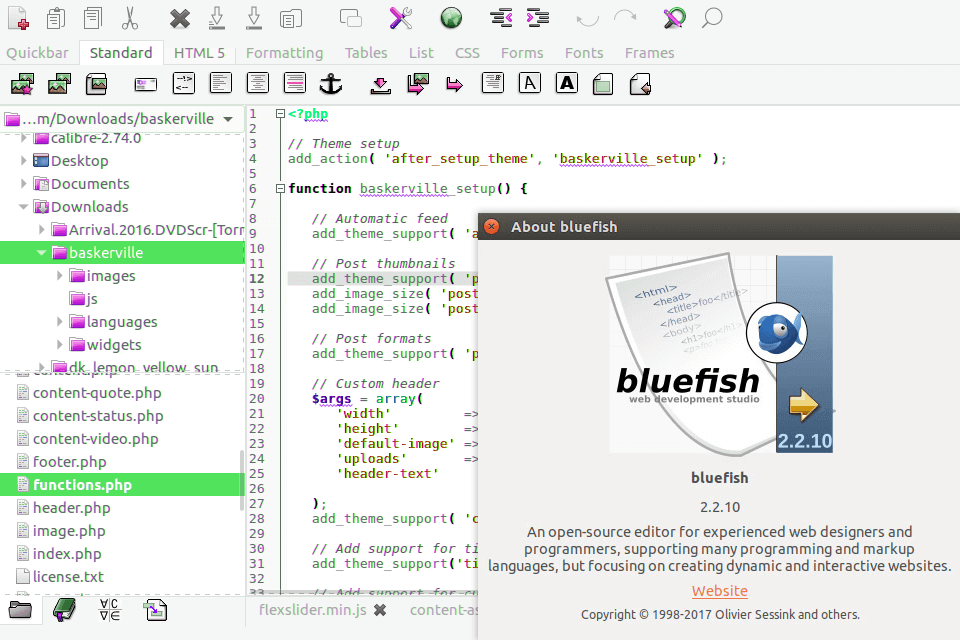Open the directory path dropdown
This screenshot has width=960, height=640.
[x=229, y=118]
